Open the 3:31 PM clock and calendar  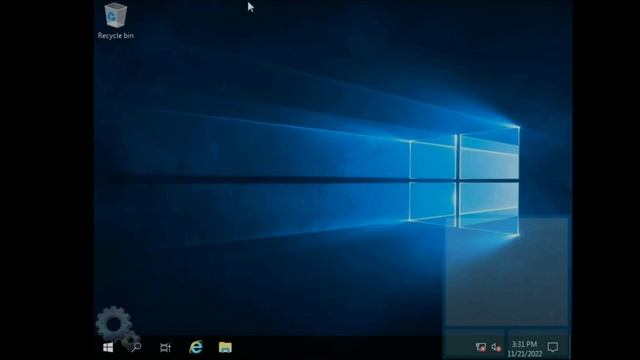pos(525,349)
